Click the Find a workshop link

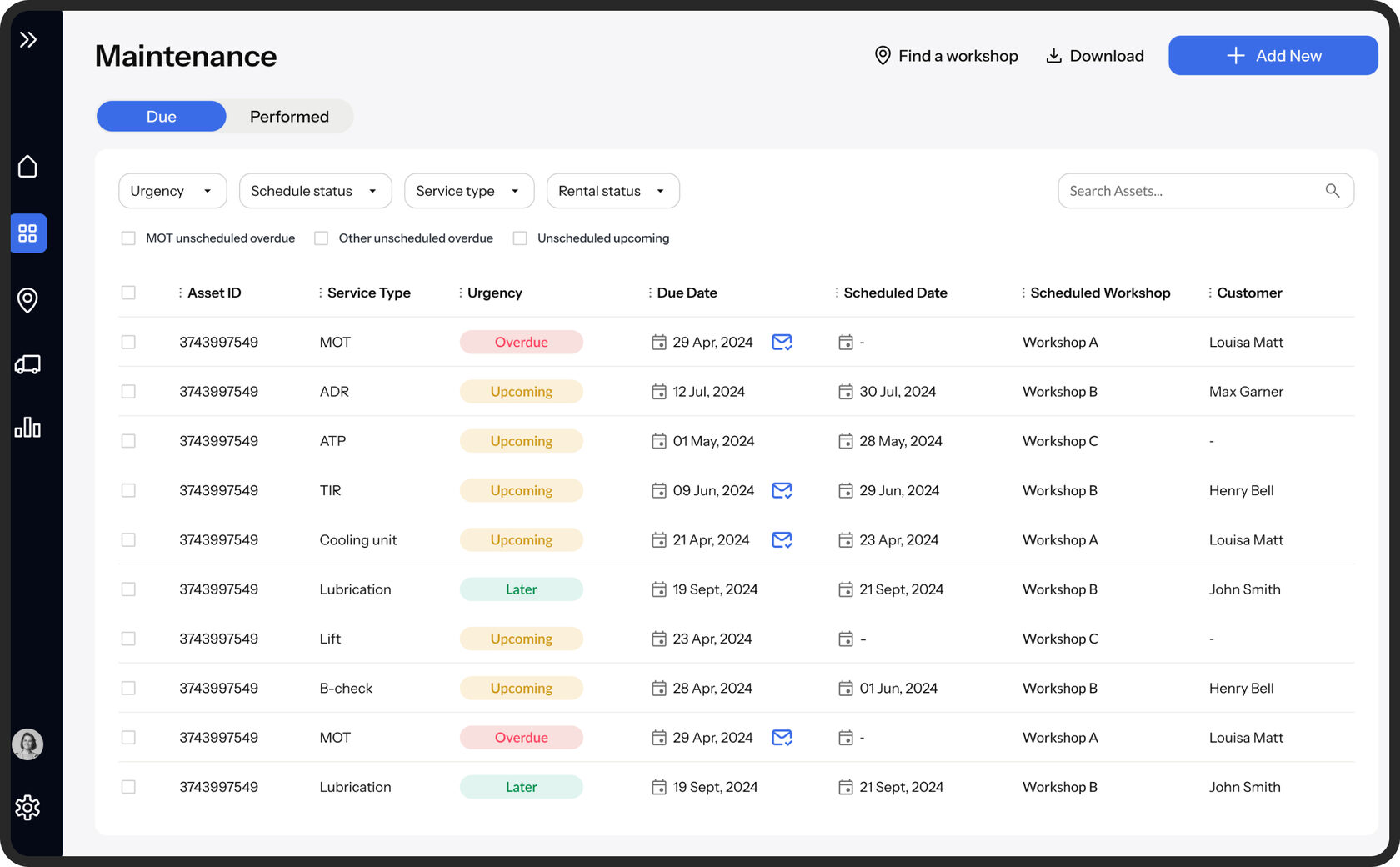click(946, 56)
